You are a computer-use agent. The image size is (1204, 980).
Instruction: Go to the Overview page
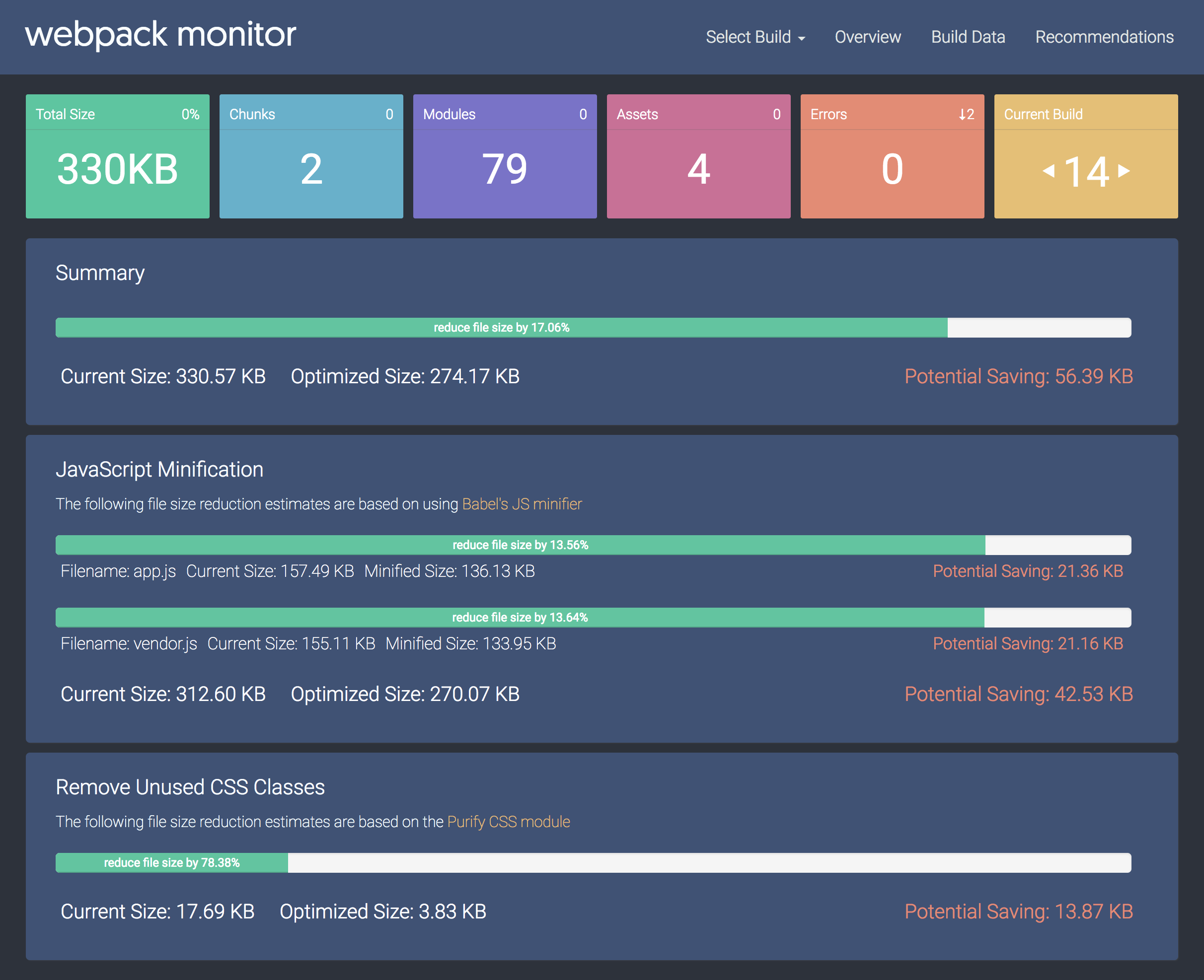867,37
